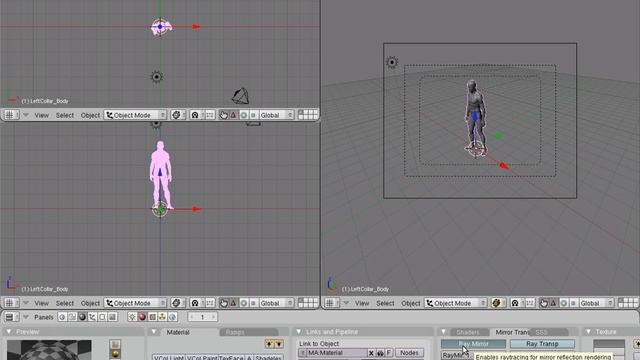Paste material settings from buffer icon
640x360 pixels.
279,344
